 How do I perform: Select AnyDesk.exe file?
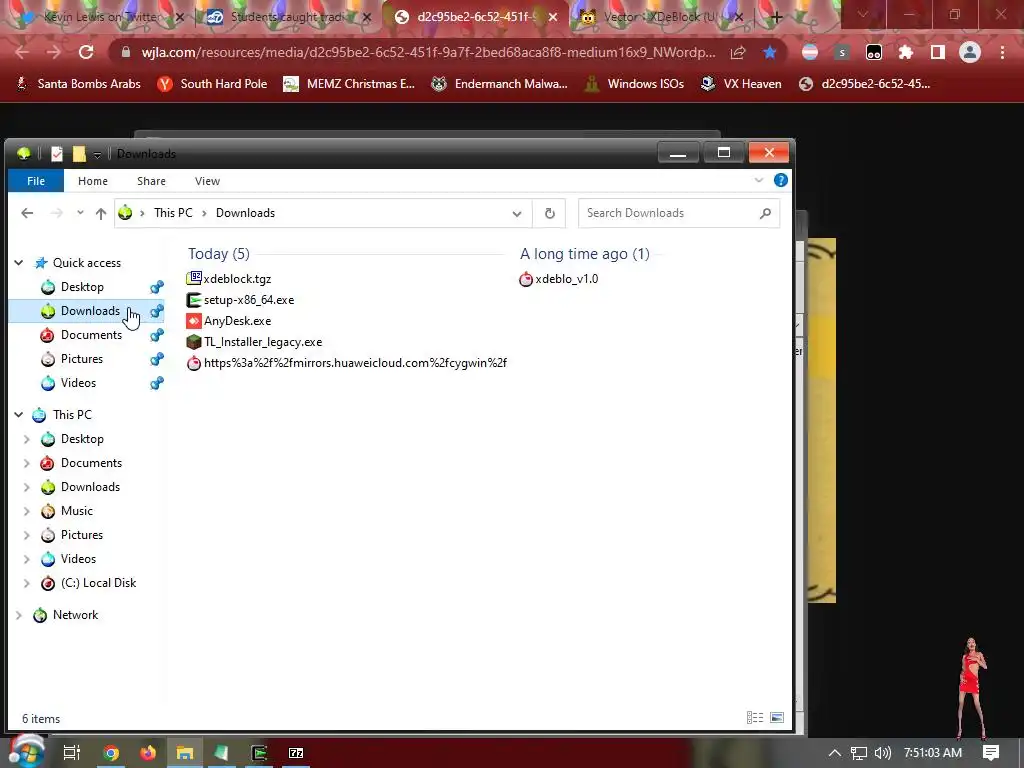(x=229, y=321)
